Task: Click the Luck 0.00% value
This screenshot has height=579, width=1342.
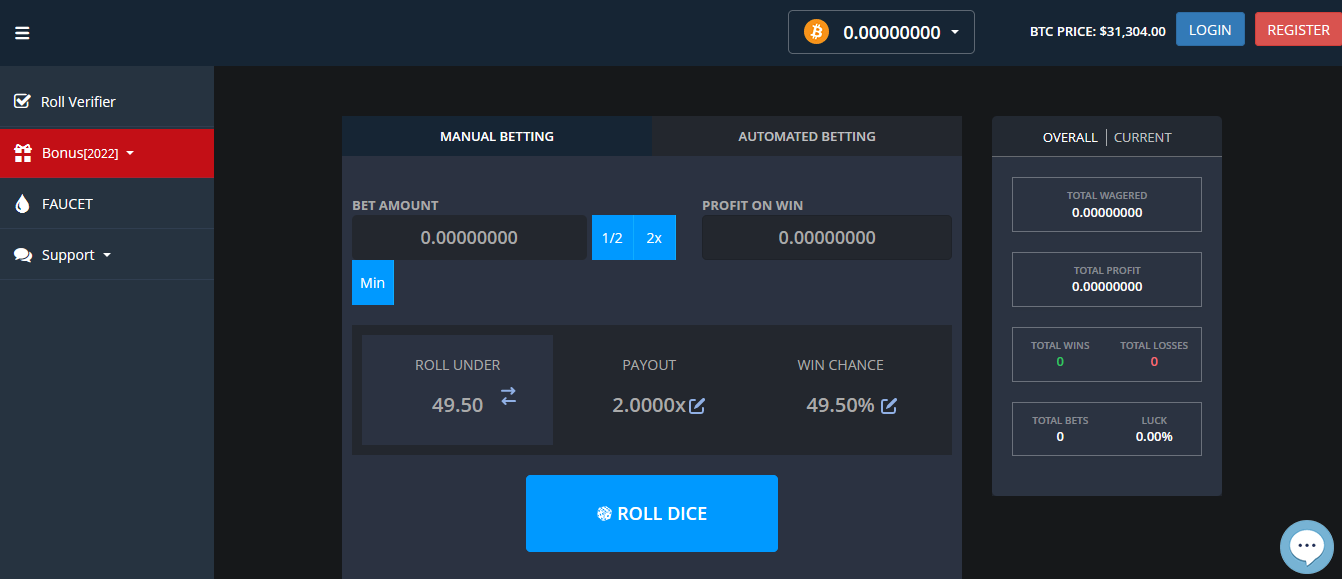Action: (x=1154, y=436)
